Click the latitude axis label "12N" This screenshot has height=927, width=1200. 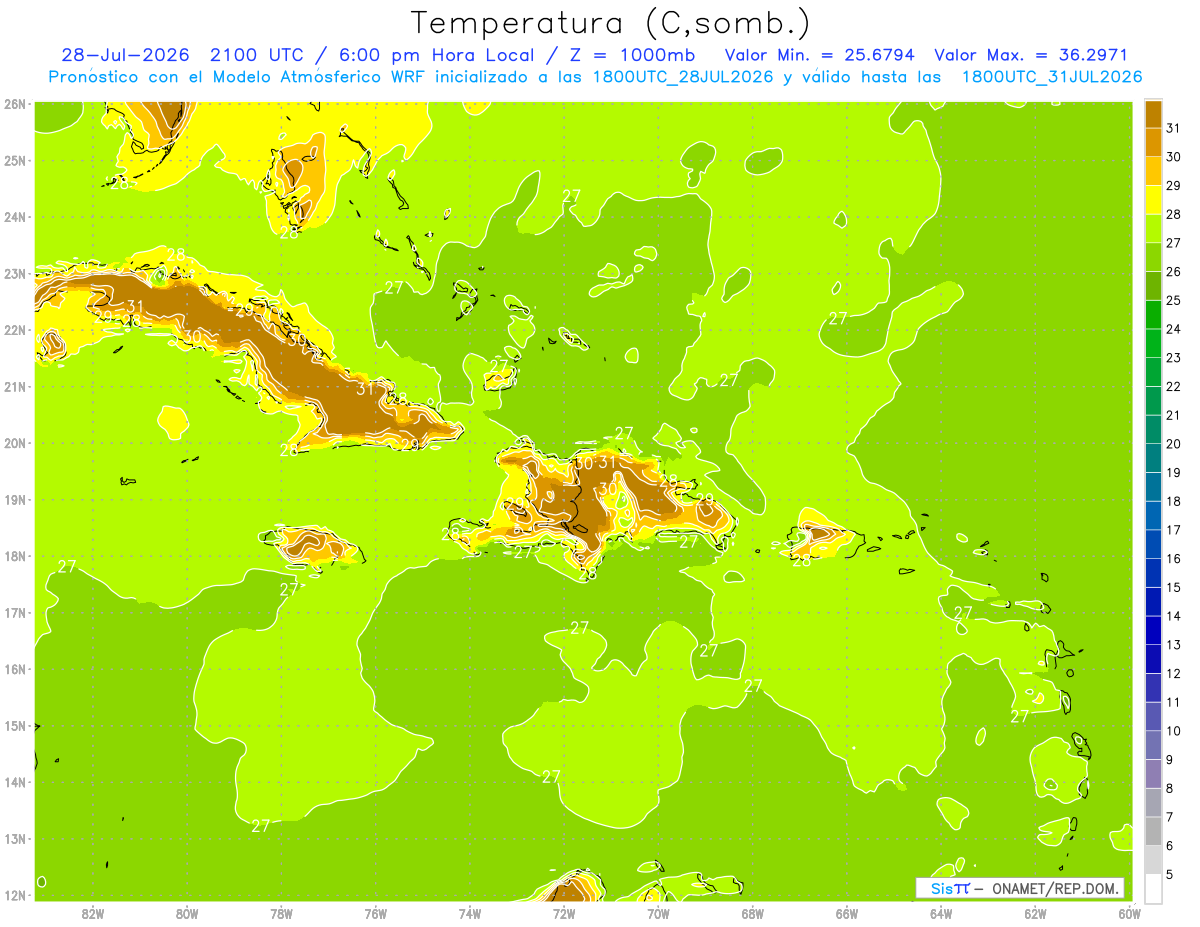15,895
